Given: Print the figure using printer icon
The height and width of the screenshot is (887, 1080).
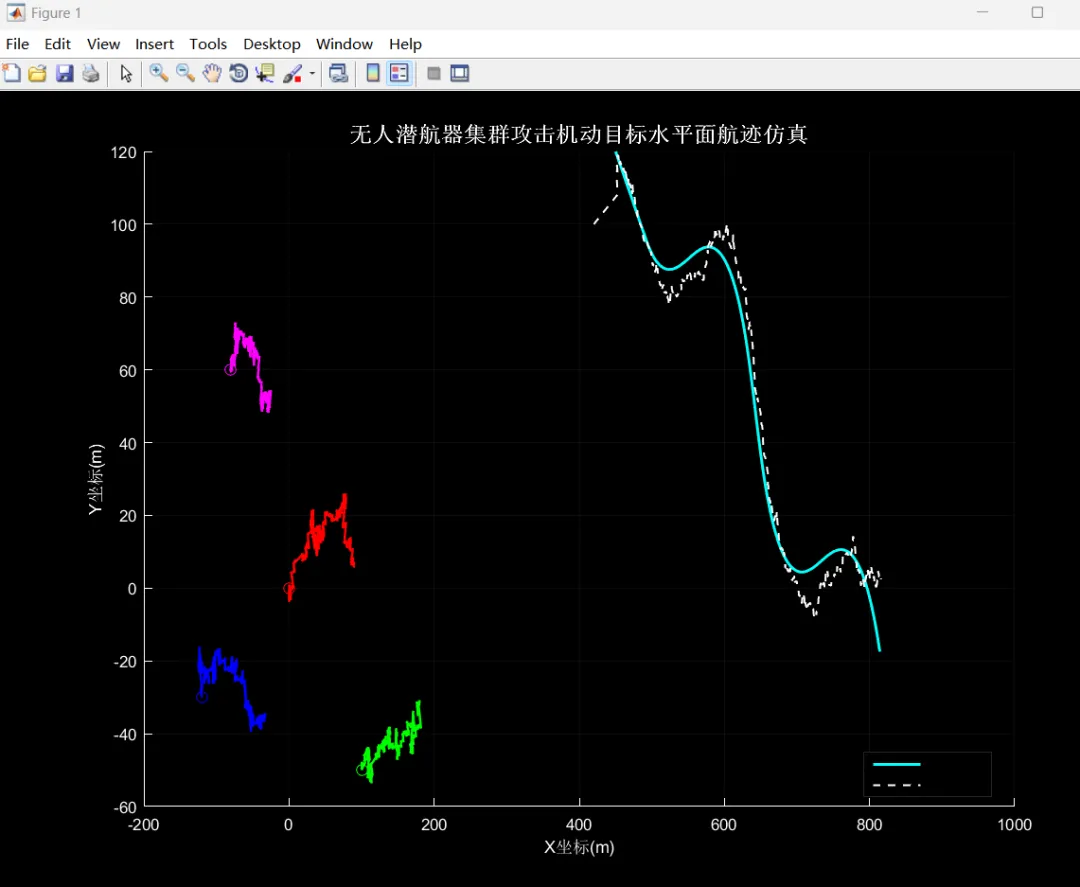Looking at the screenshot, I should 91,73.
